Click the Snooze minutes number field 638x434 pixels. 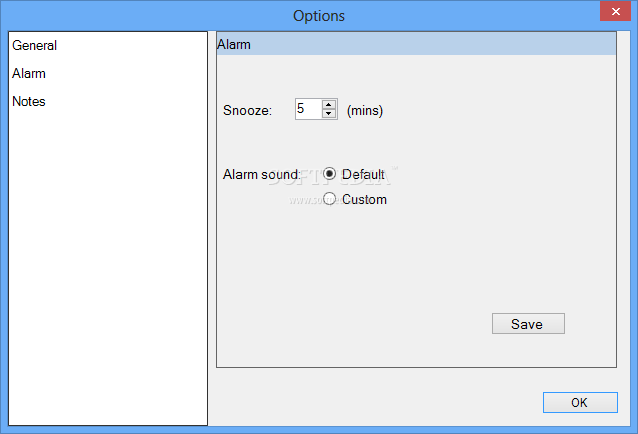click(x=308, y=109)
